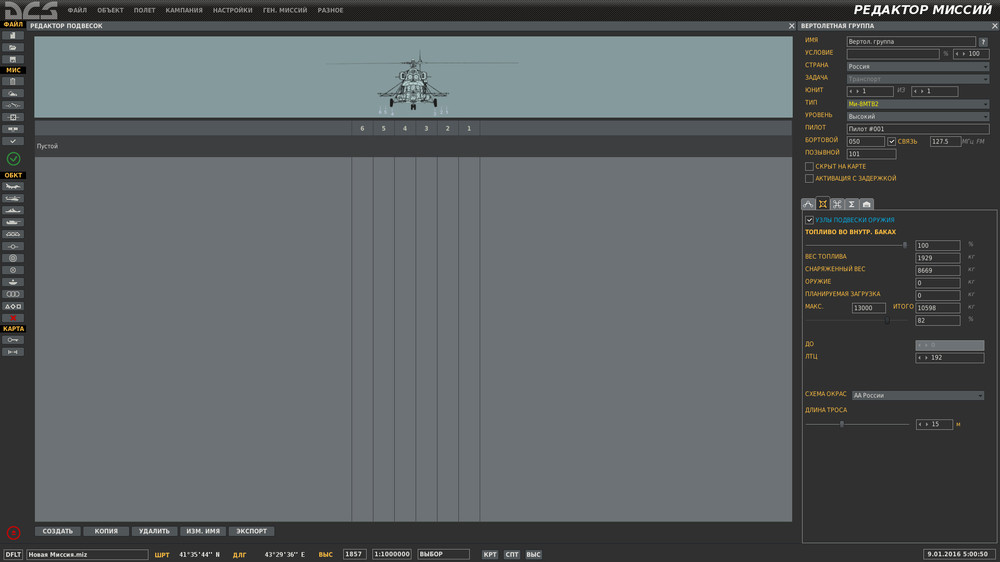
Task: Select the bullseye concentric circles icon
Action: coord(13,258)
